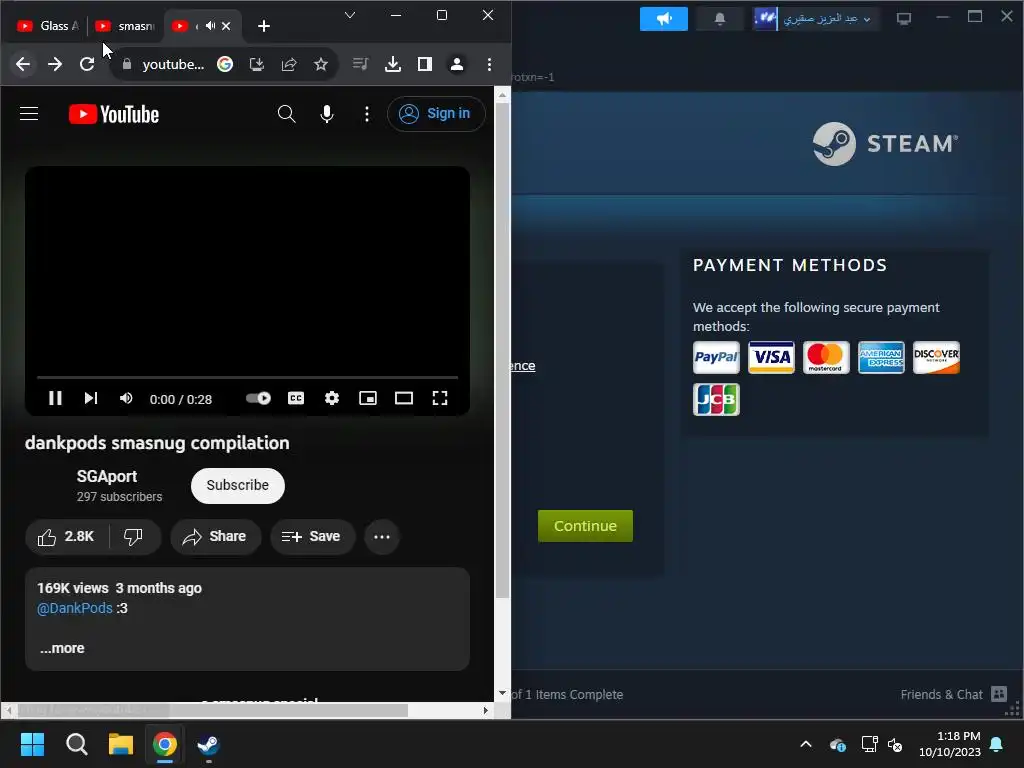Seek on the video progress bar
1024x768 pixels.
click(248, 377)
